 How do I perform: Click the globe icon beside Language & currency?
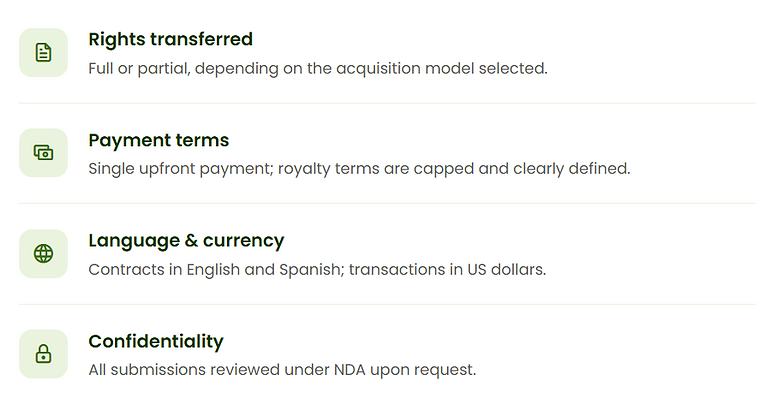pyautogui.click(x=43, y=254)
